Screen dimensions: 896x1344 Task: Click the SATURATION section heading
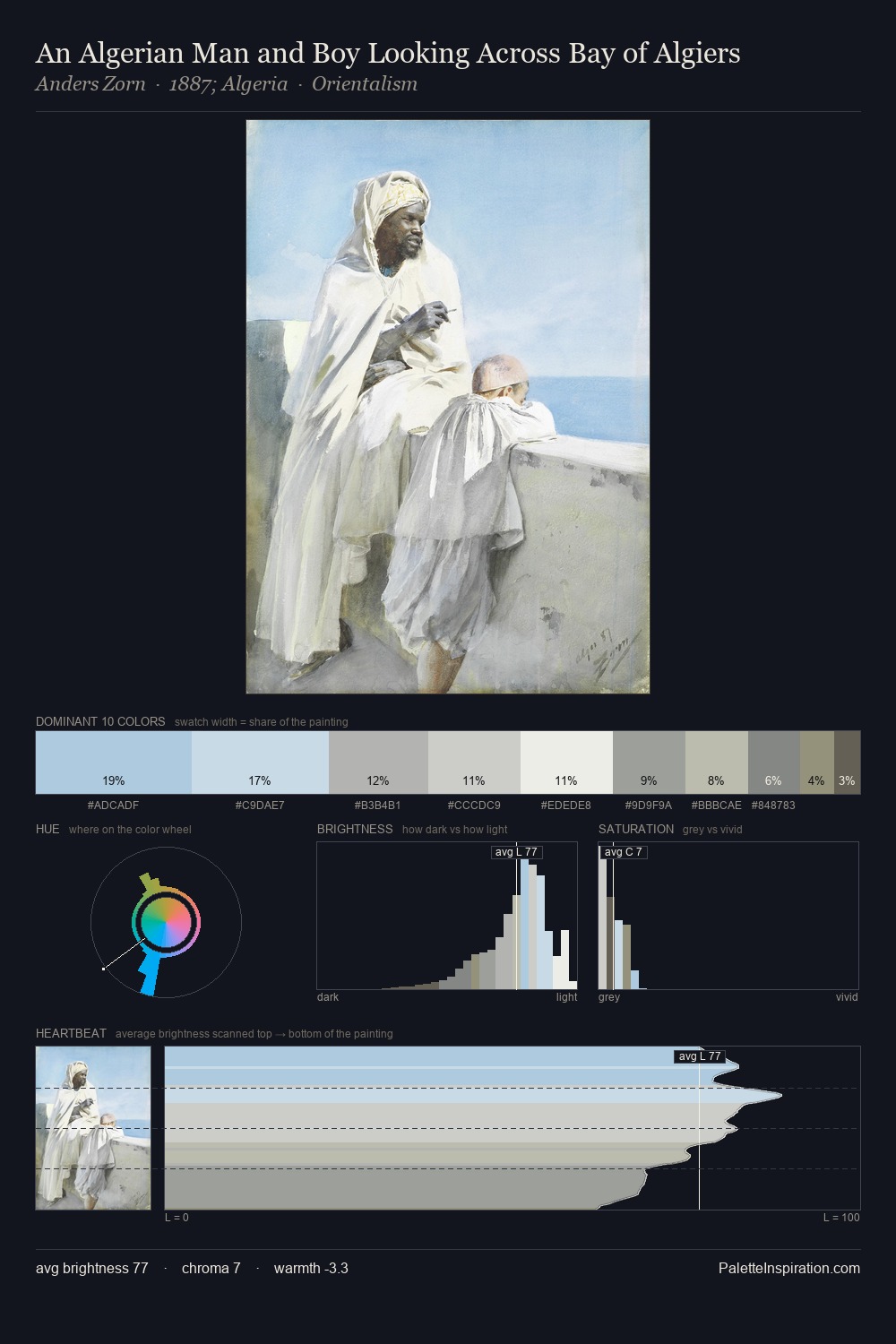pyautogui.click(x=636, y=829)
